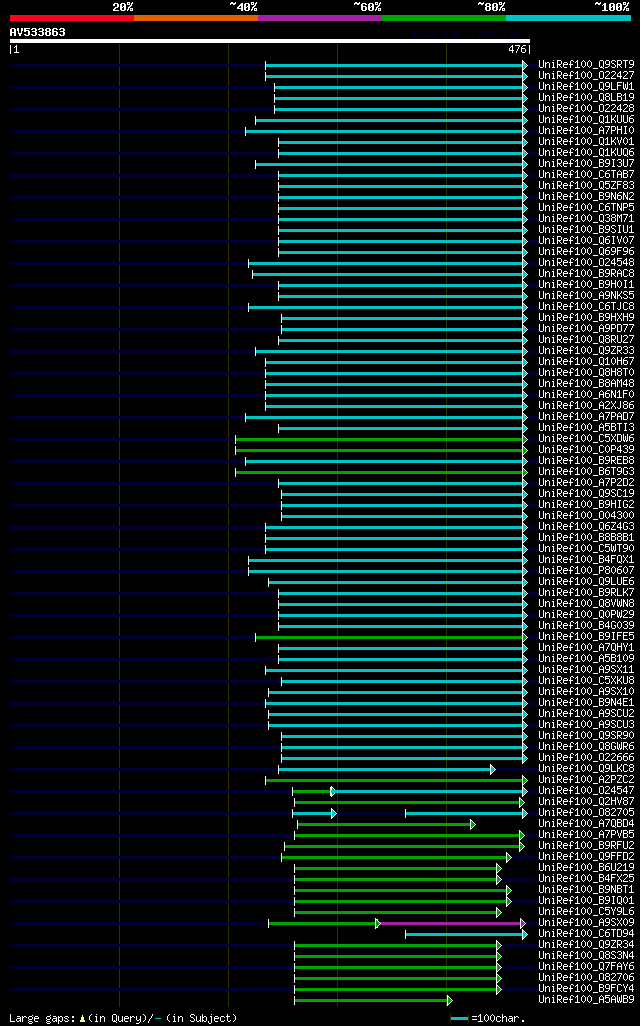
Task: Open hit label UniRef100_B6T9G3
Action: [x=586, y=471]
